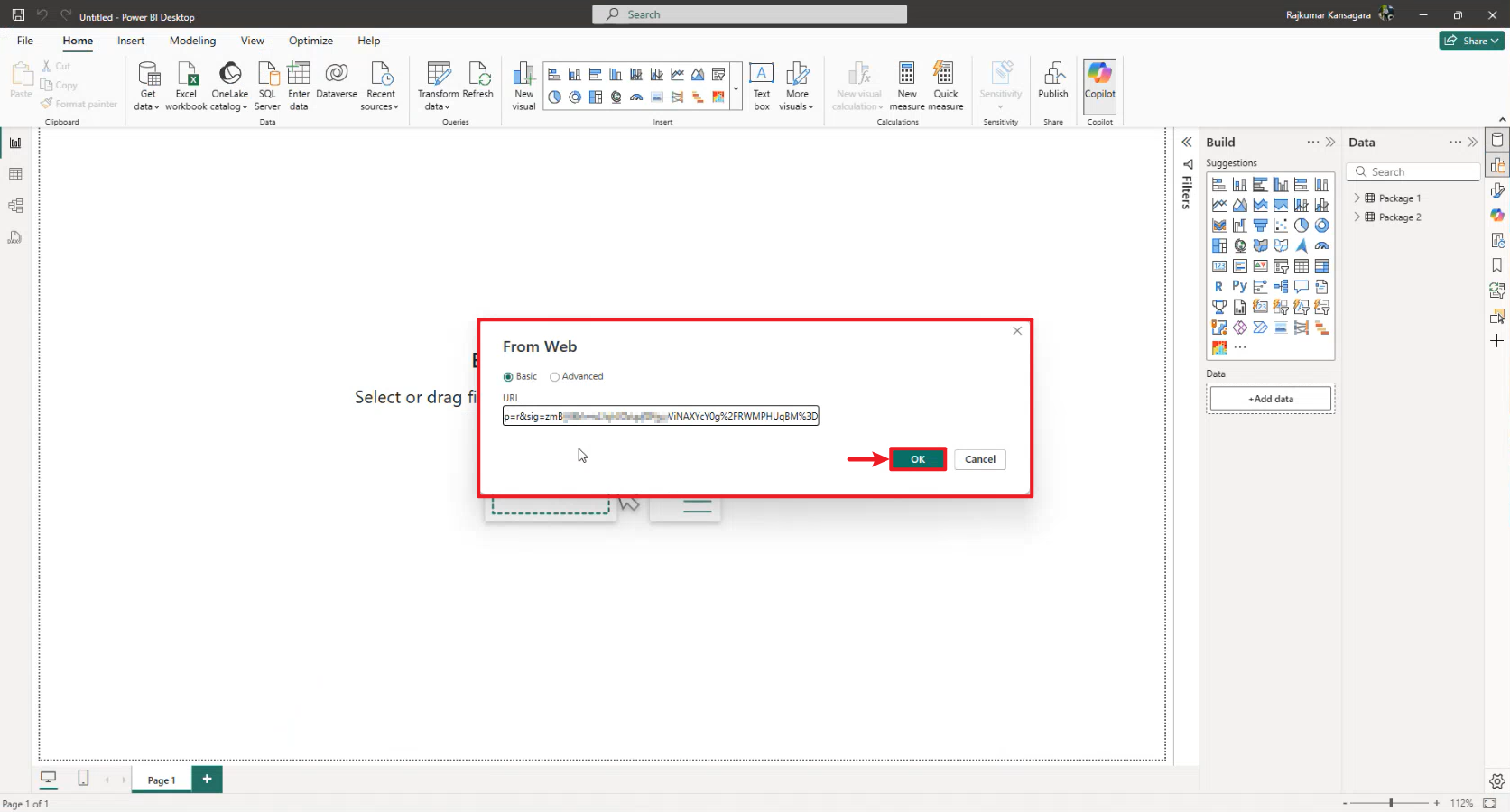Open the Modeling ribbon tab
Viewport: 1510px width, 812px height.
tap(192, 41)
